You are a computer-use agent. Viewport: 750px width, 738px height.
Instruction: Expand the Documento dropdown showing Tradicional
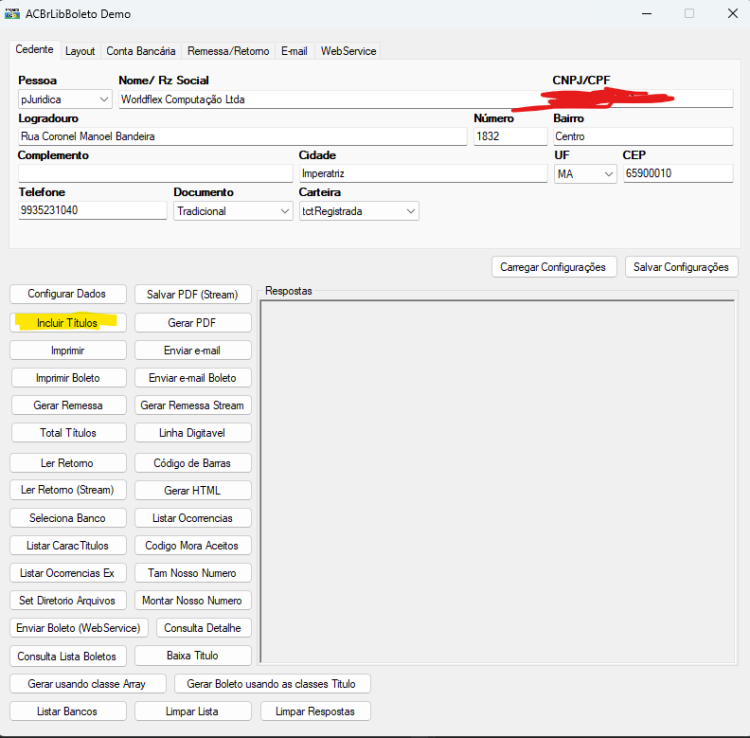point(233,211)
